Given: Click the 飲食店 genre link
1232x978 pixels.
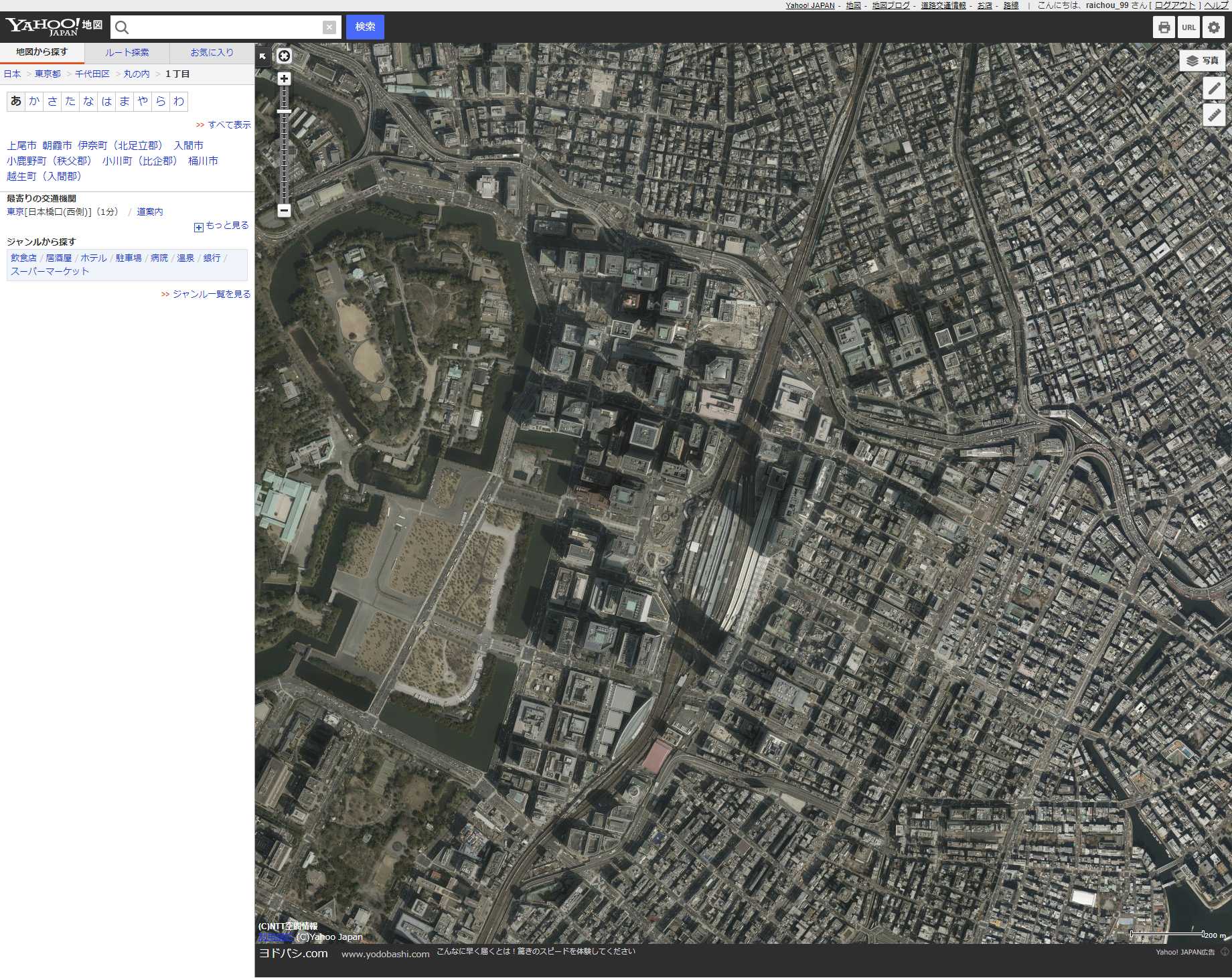Looking at the screenshot, I should click(x=23, y=258).
